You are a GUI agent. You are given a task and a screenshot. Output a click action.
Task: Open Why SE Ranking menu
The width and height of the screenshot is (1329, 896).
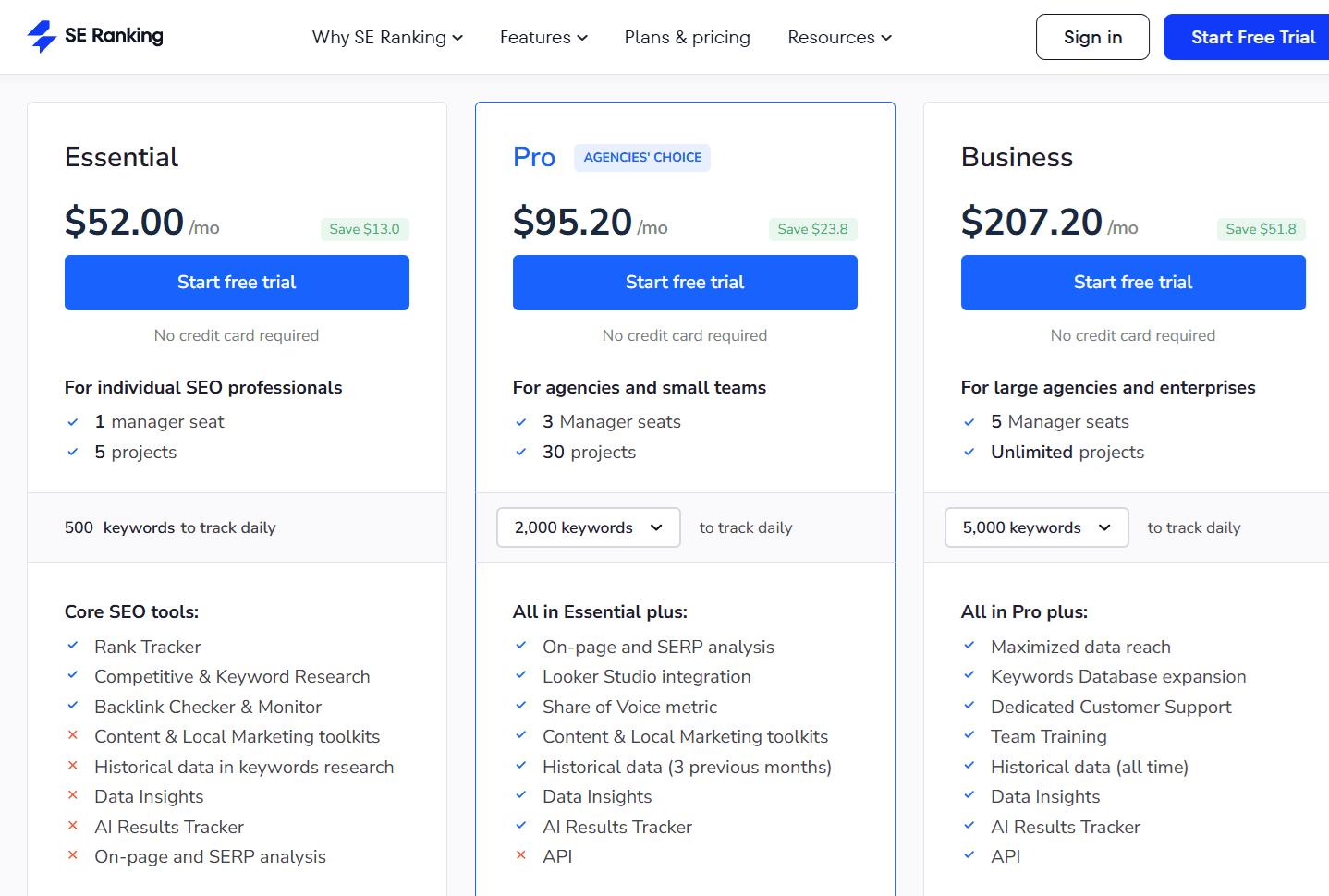click(387, 37)
